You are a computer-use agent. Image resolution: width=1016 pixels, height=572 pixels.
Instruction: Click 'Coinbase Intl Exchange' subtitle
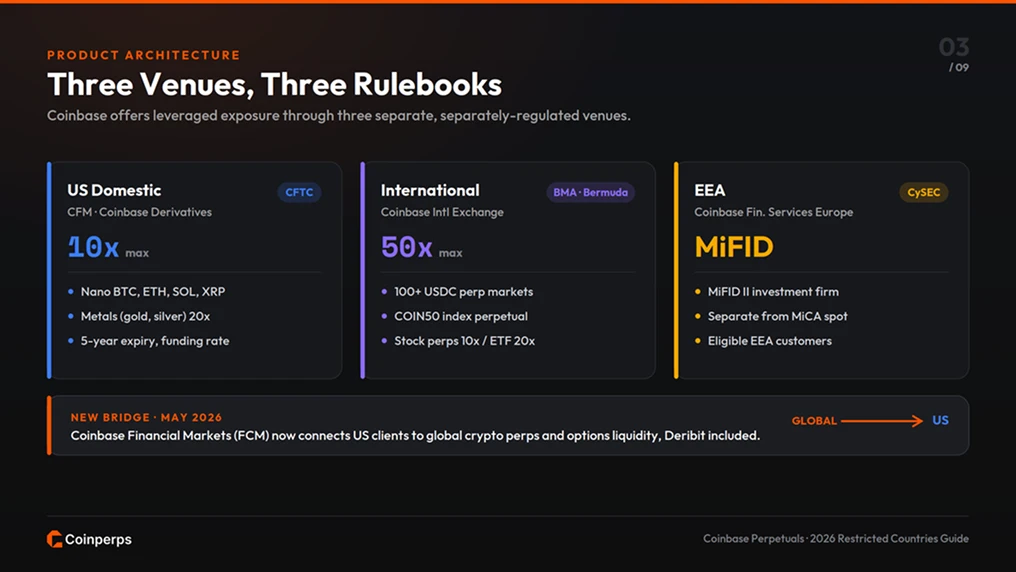pyautogui.click(x=442, y=212)
